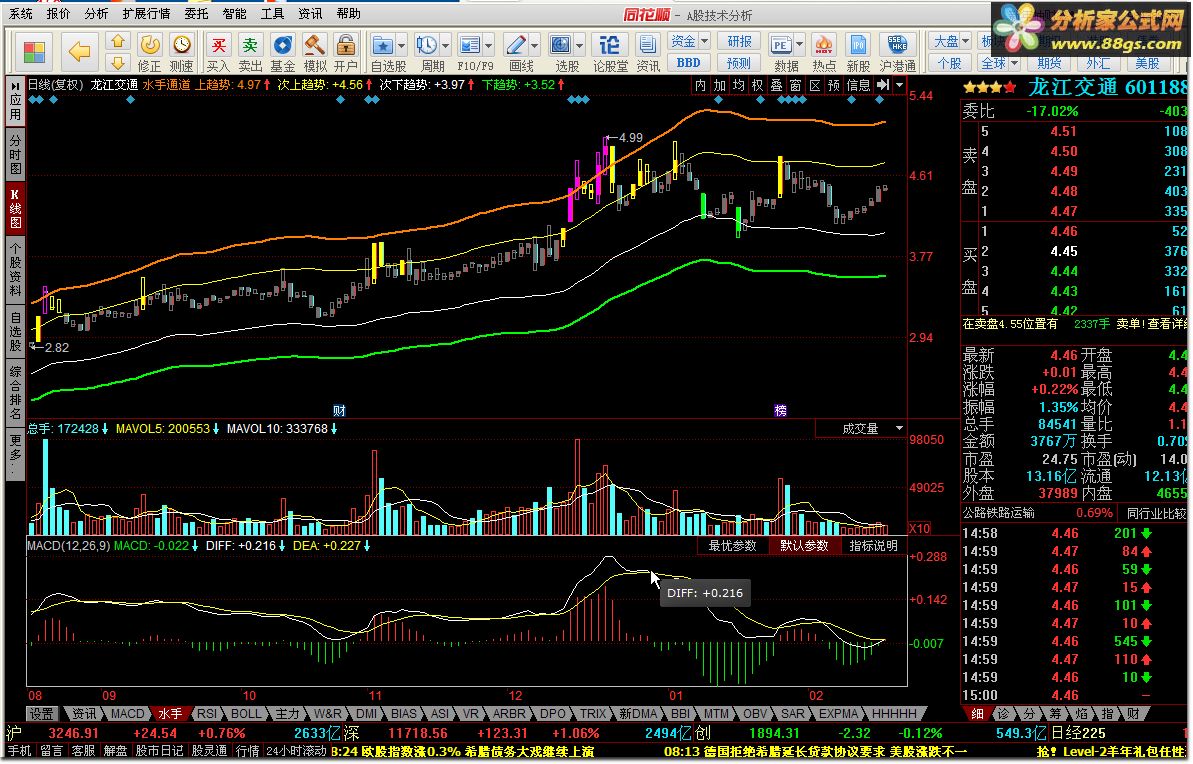Toggle the 叠 overlay option
This screenshot has width=1193, height=764.
pyautogui.click(x=776, y=85)
